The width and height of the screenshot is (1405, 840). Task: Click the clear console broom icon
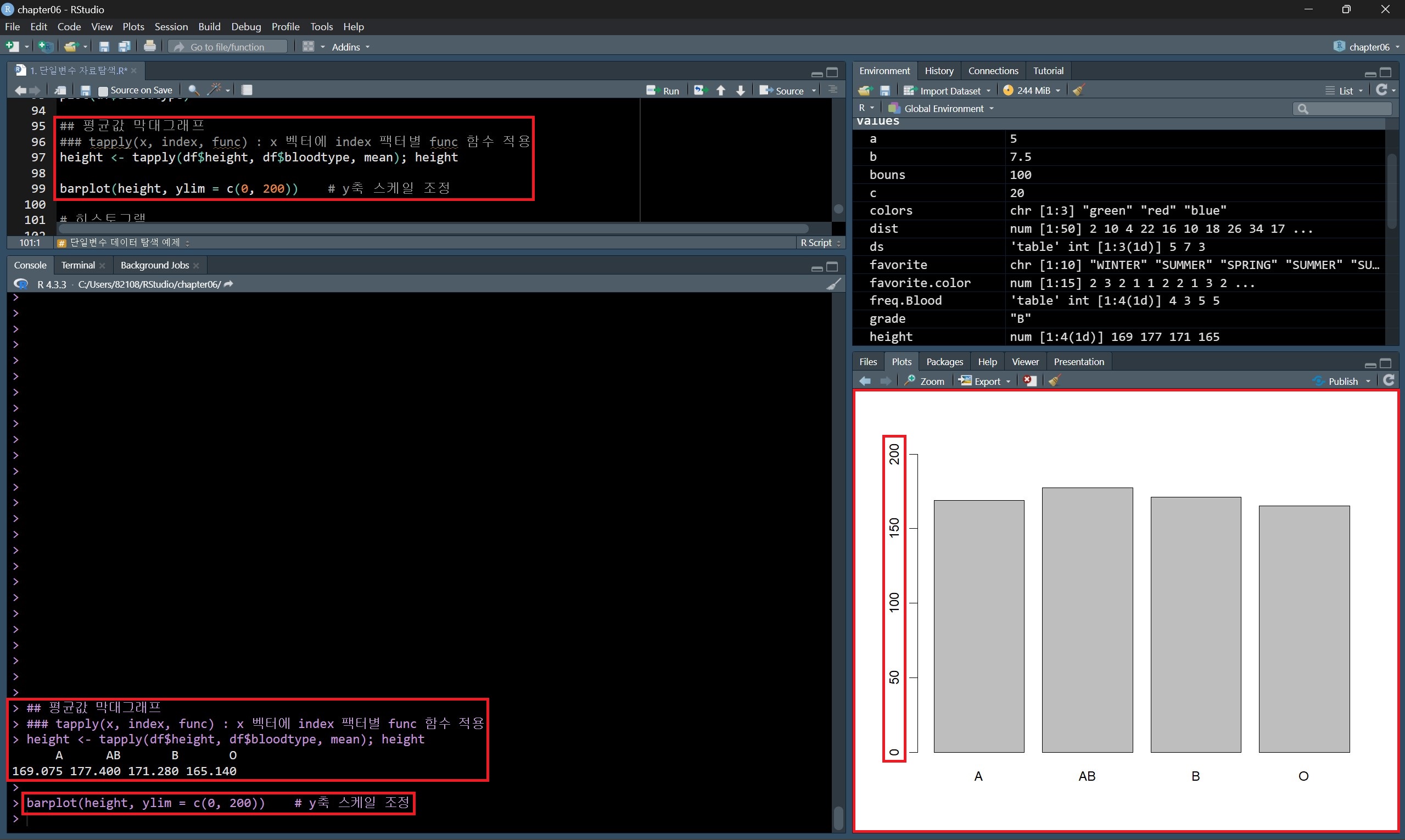[833, 284]
